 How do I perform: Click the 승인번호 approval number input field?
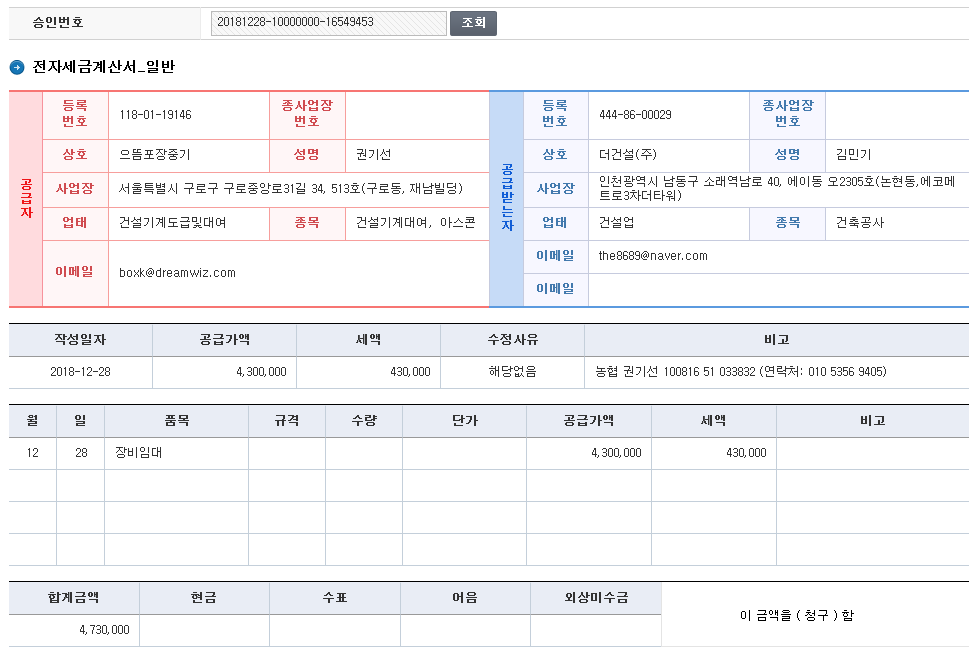tap(329, 23)
